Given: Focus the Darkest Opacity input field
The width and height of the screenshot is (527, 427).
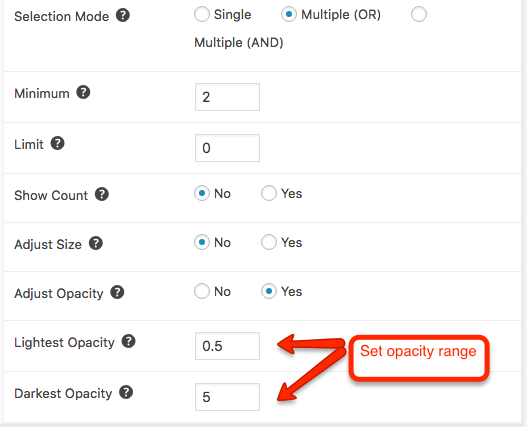Looking at the screenshot, I should click(227, 397).
